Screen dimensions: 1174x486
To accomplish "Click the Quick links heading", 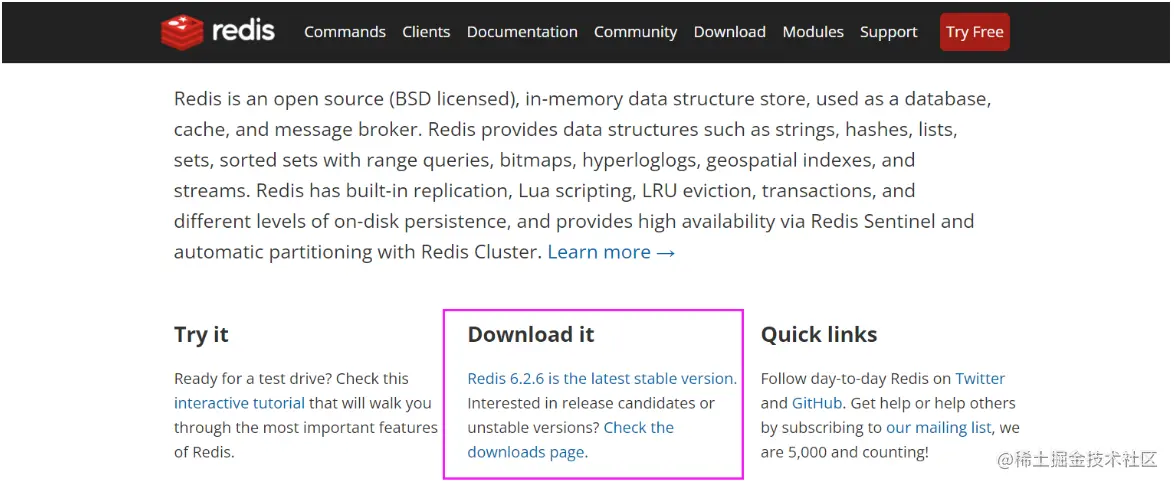I will [818, 335].
